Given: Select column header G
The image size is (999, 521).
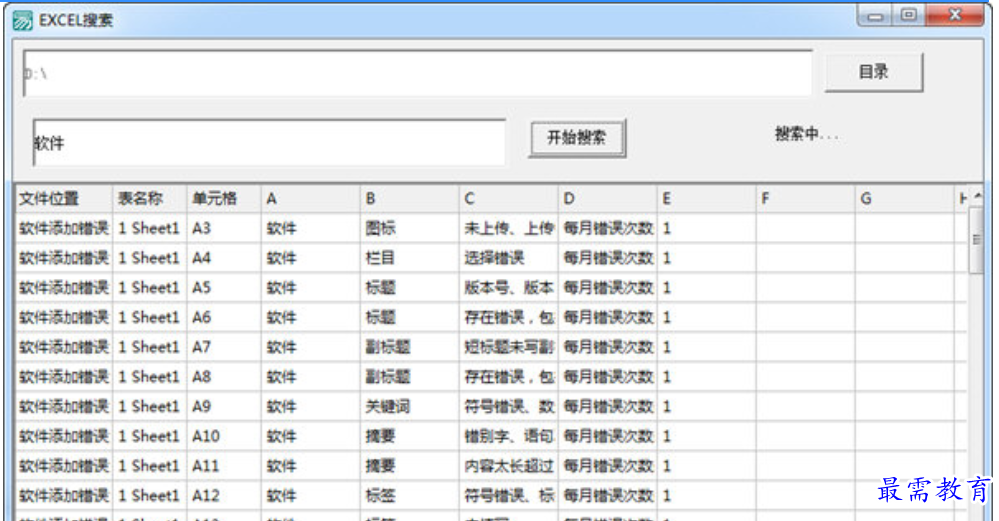Looking at the screenshot, I should 905,198.
